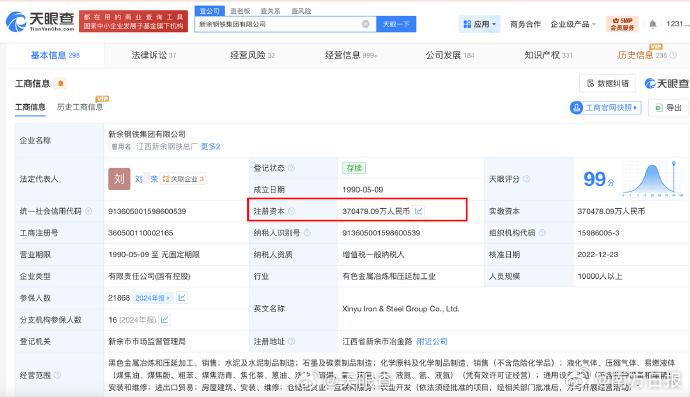Switch to the 历史信息 VIP tab
Viewport: 690px width, 397px height.
[x=642, y=55]
